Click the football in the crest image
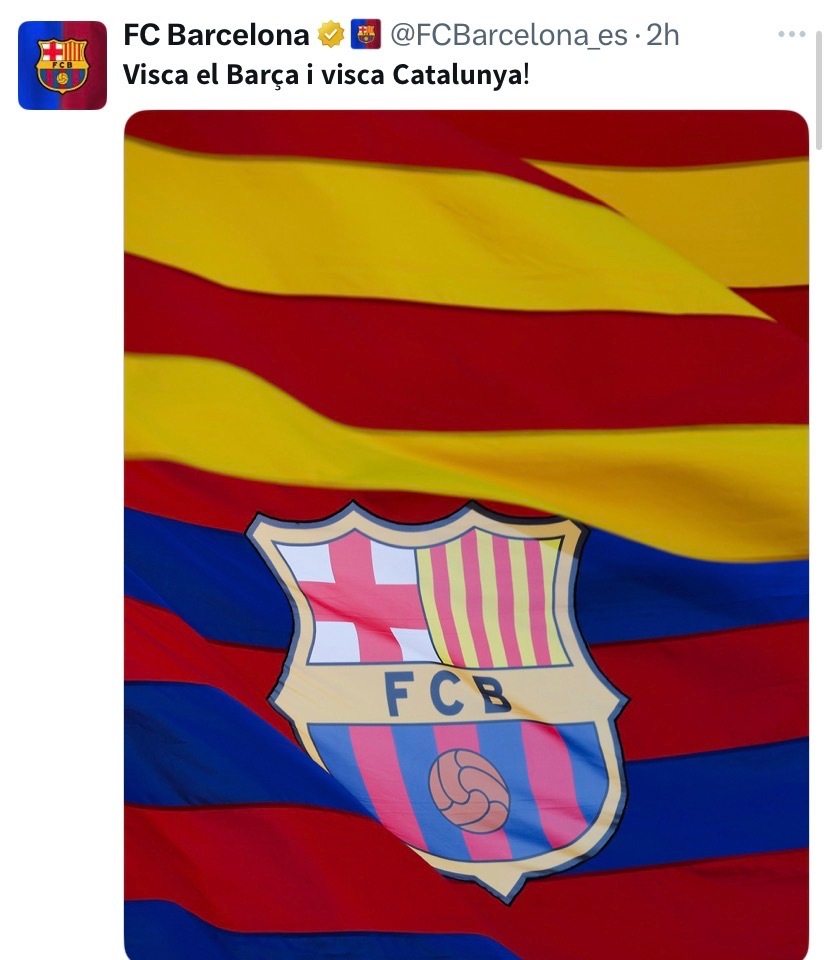 pyautogui.click(x=469, y=790)
